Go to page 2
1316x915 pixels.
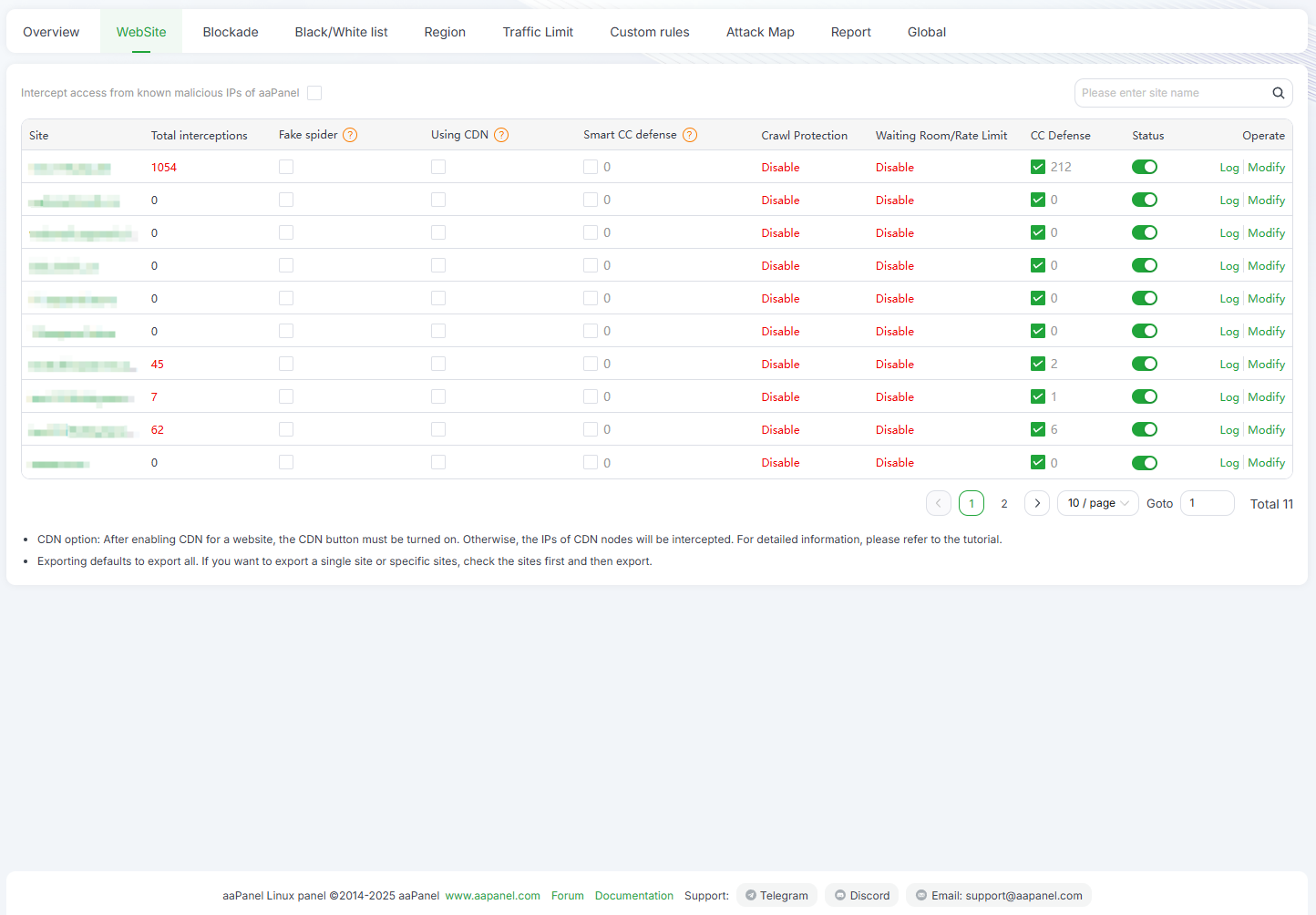point(1004,503)
